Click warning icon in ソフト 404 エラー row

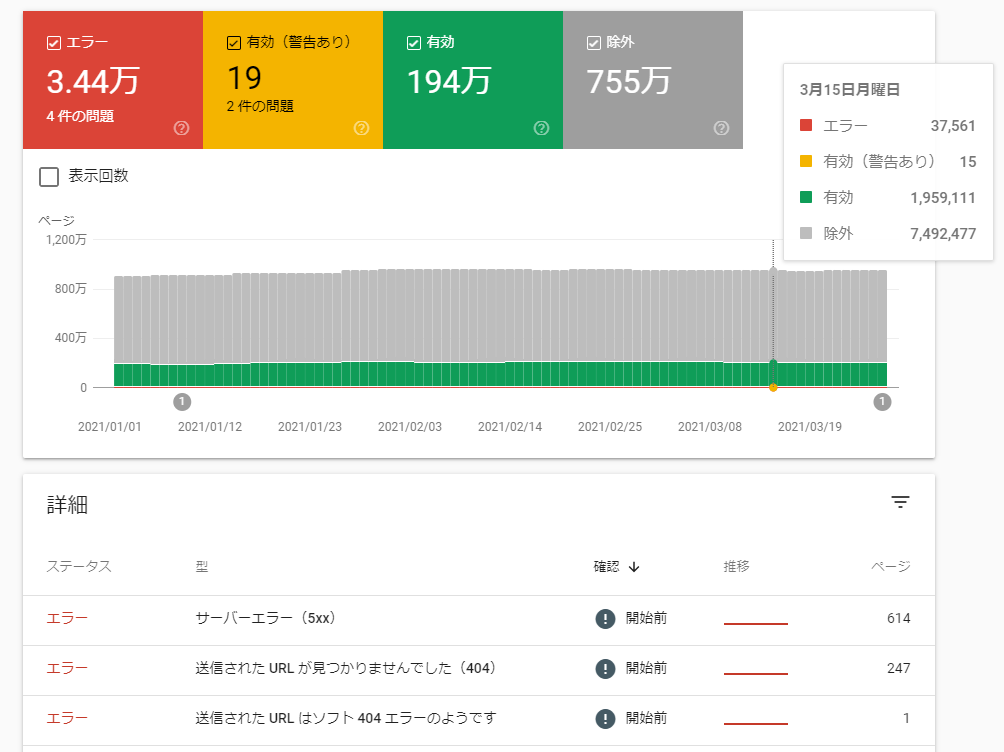pyautogui.click(x=605, y=718)
